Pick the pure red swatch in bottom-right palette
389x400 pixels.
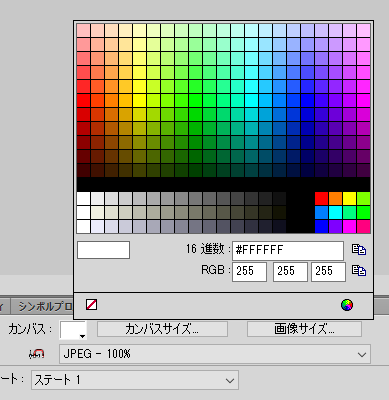pos(322,198)
